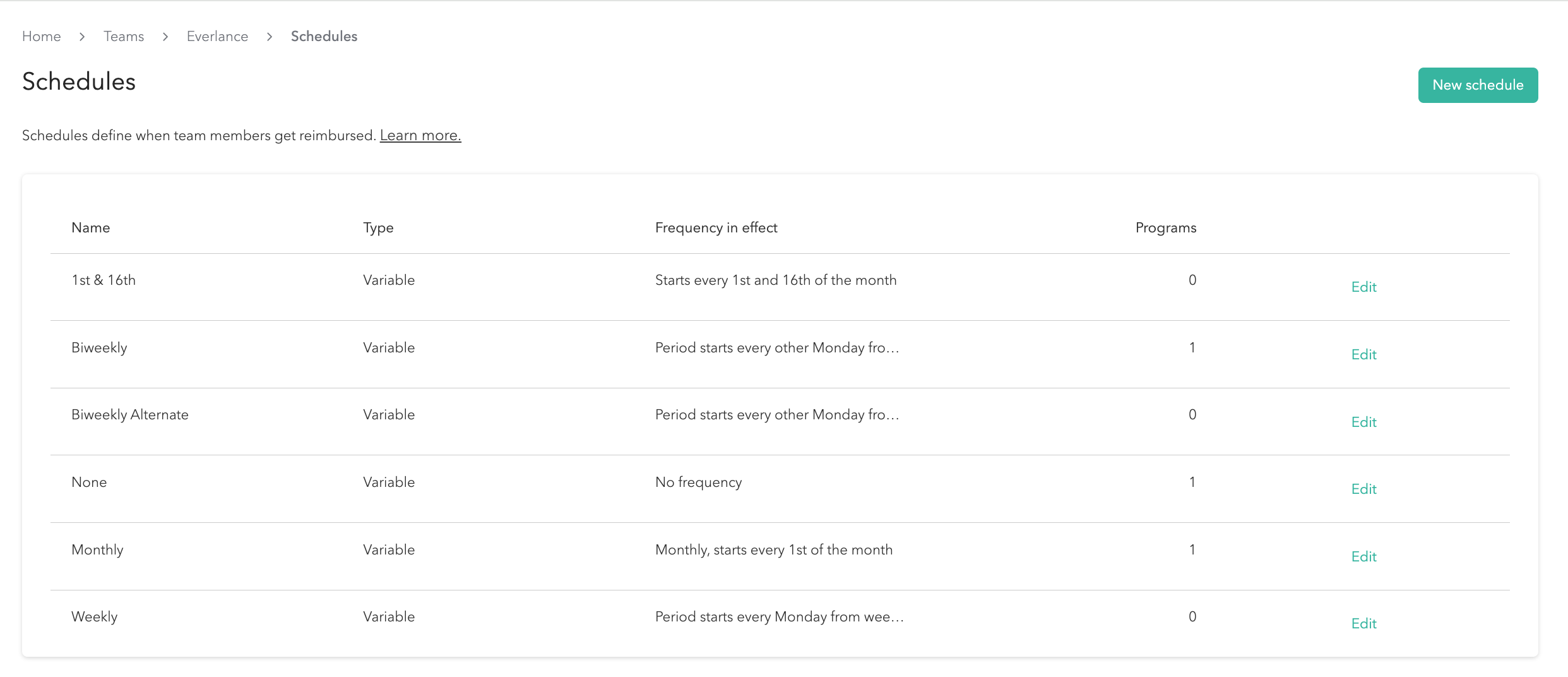Open the Learn more link

(x=420, y=136)
